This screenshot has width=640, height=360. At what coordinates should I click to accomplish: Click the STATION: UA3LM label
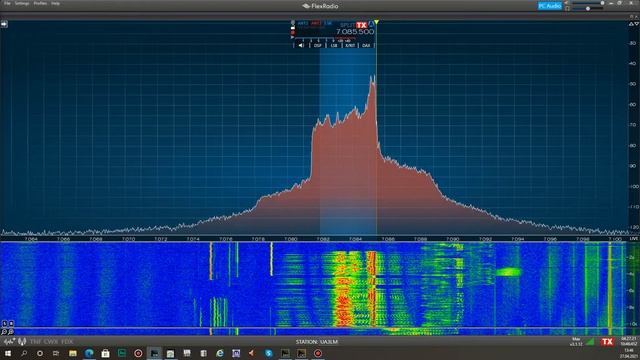pos(317,342)
